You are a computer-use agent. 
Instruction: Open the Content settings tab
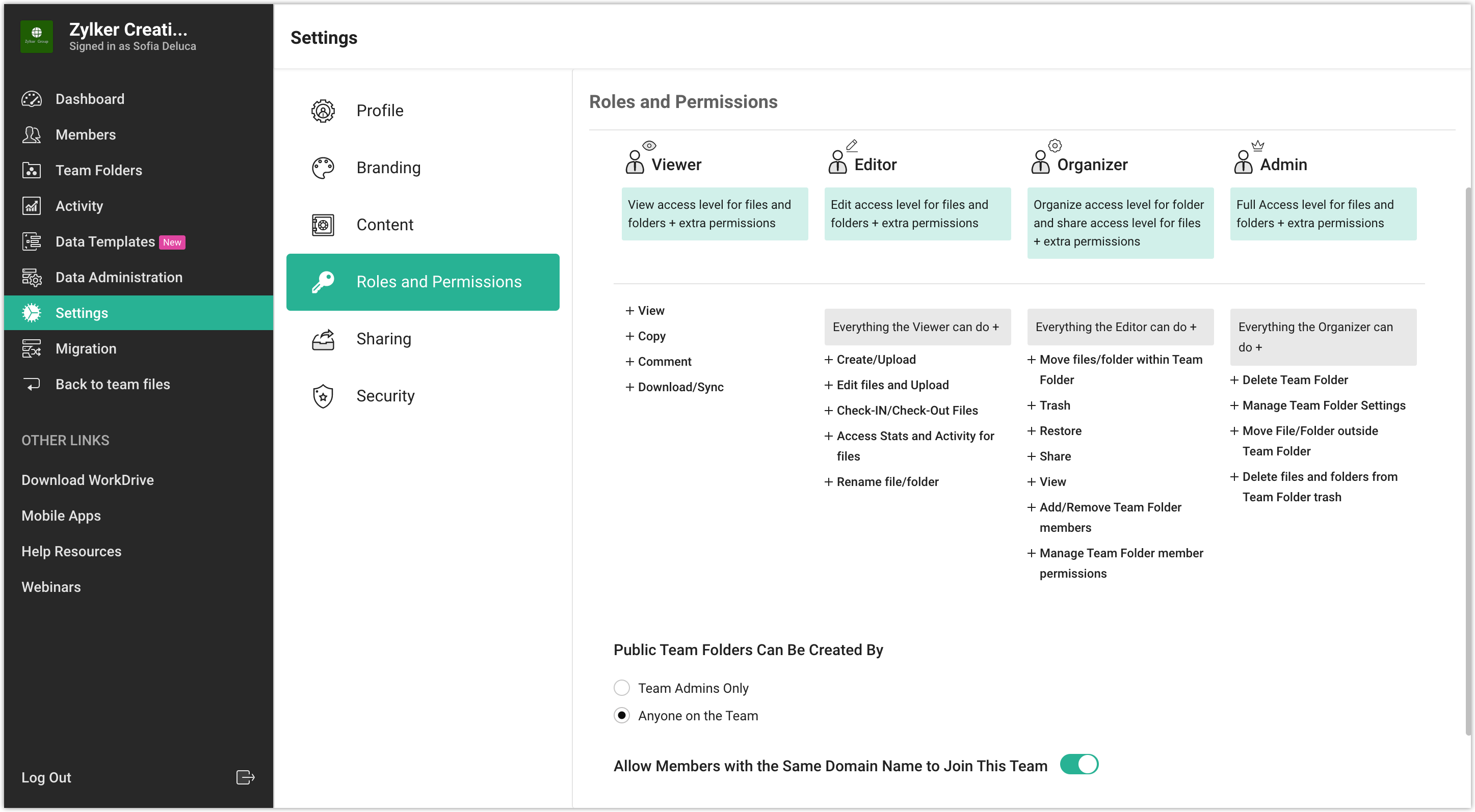pyautogui.click(x=385, y=225)
